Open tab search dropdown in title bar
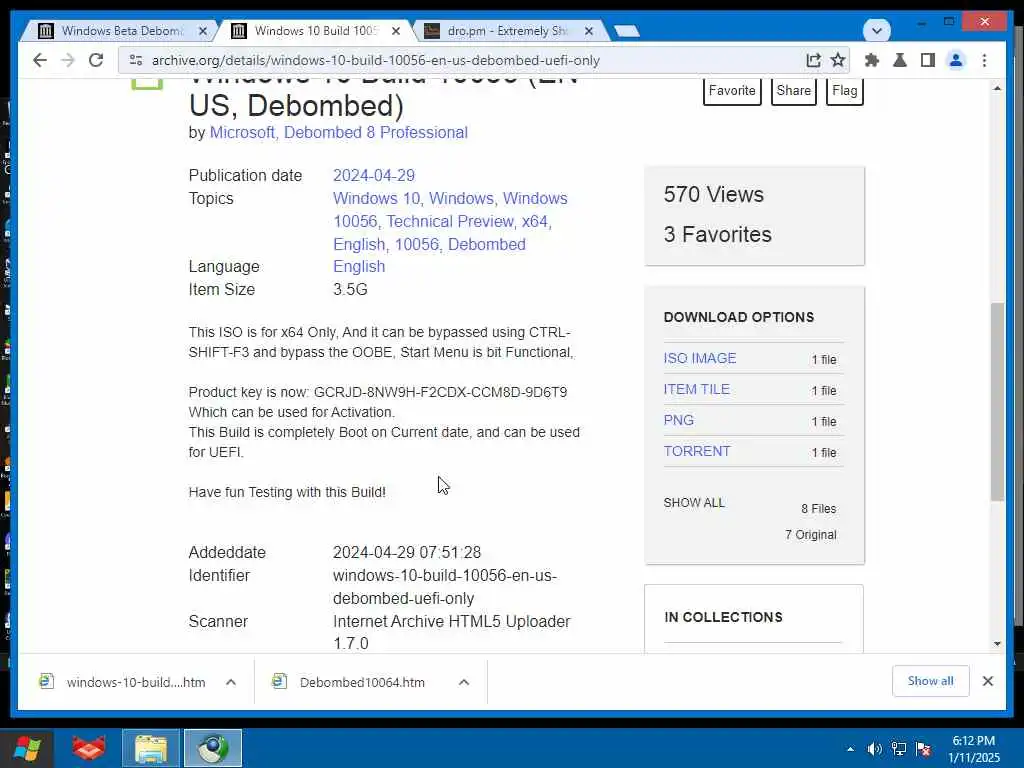This screenshot has width=1024, height=768. click(876, 30)
